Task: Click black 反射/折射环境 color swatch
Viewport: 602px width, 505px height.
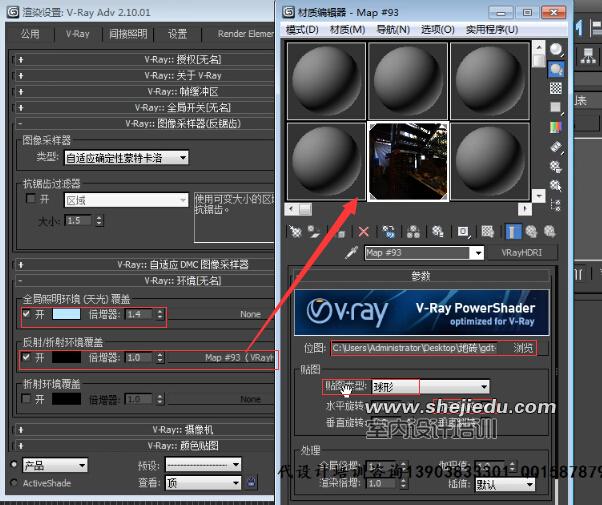Action: (66, 357)
